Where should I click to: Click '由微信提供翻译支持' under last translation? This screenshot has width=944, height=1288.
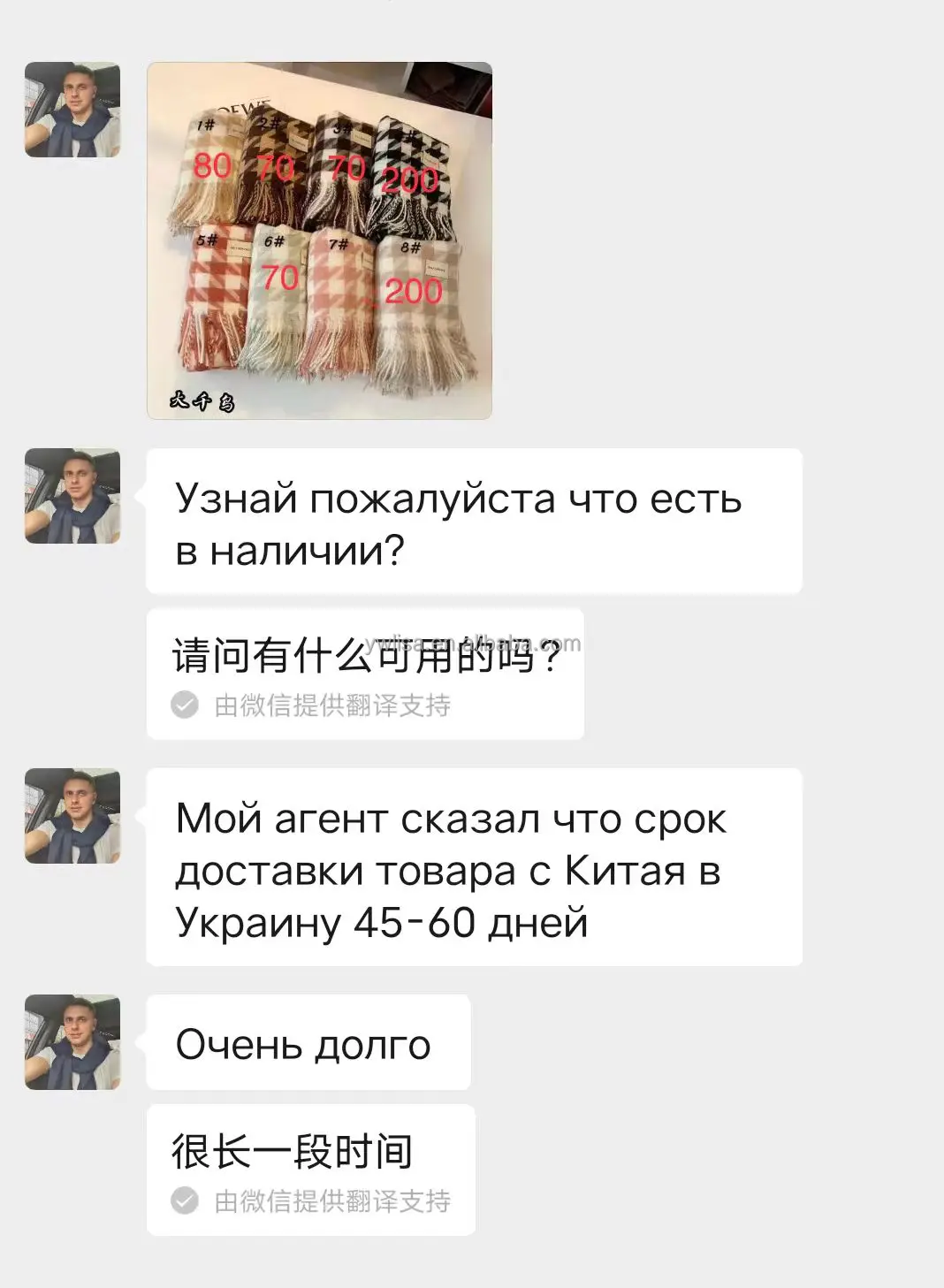point(332,1201)
